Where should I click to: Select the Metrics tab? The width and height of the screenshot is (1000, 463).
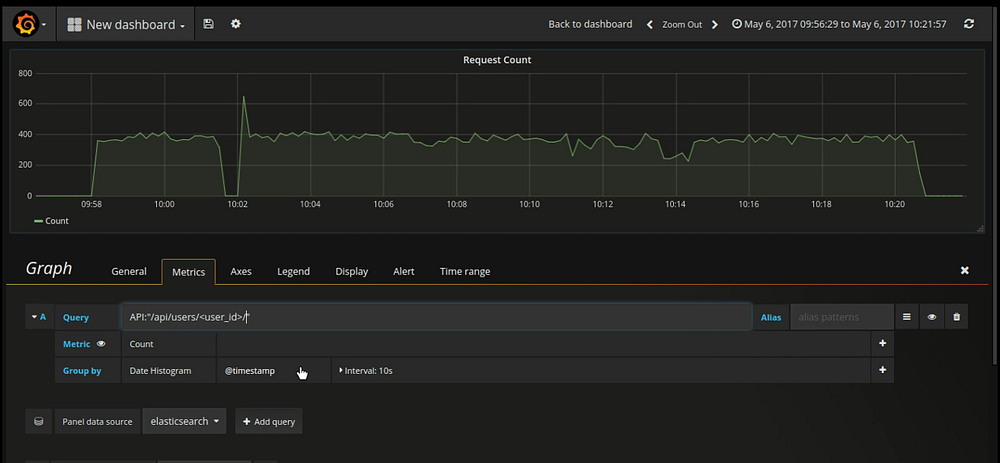188,272
